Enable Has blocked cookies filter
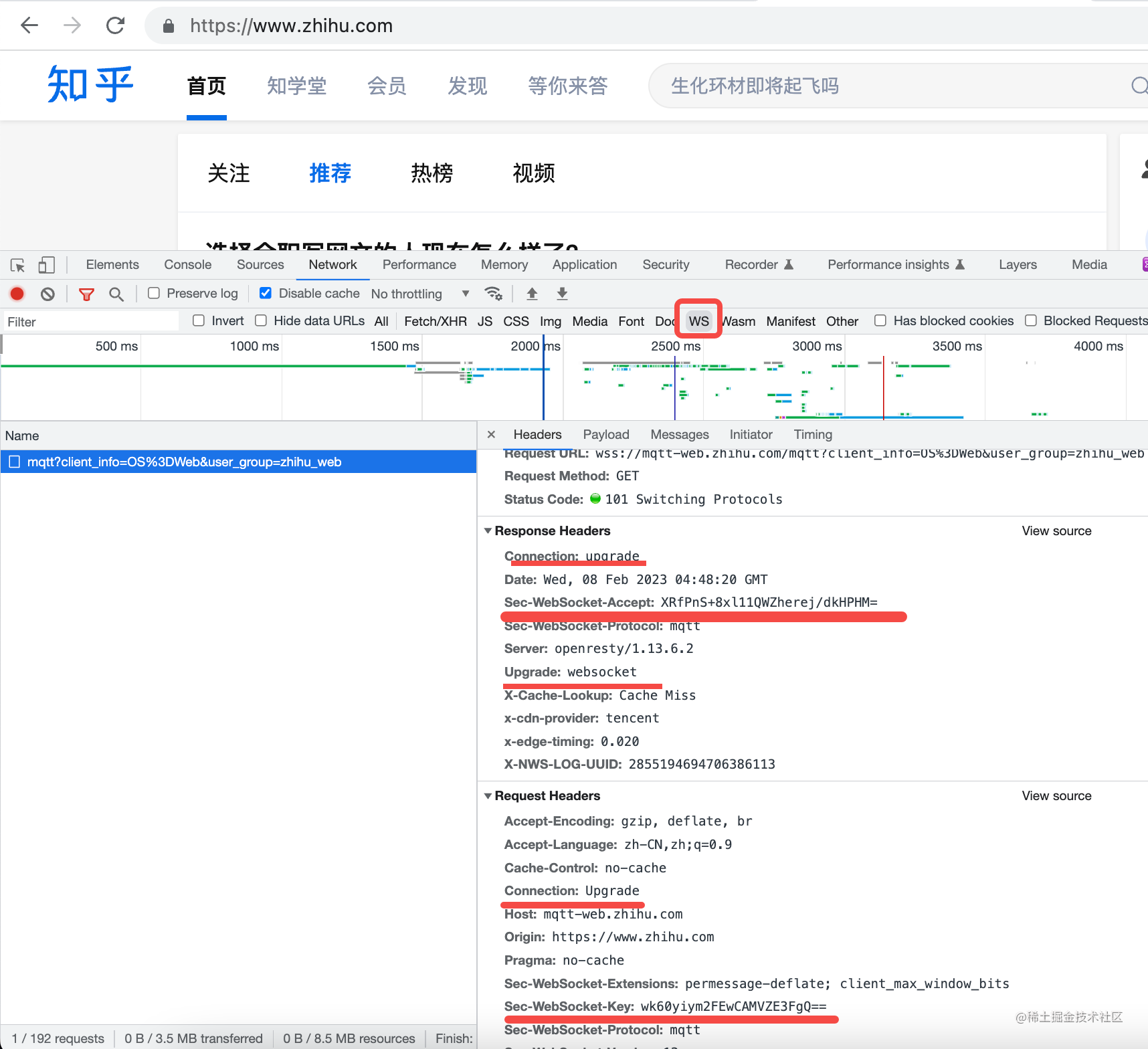This screenshot has height=1049, width=1148. [x=880, y=320]
